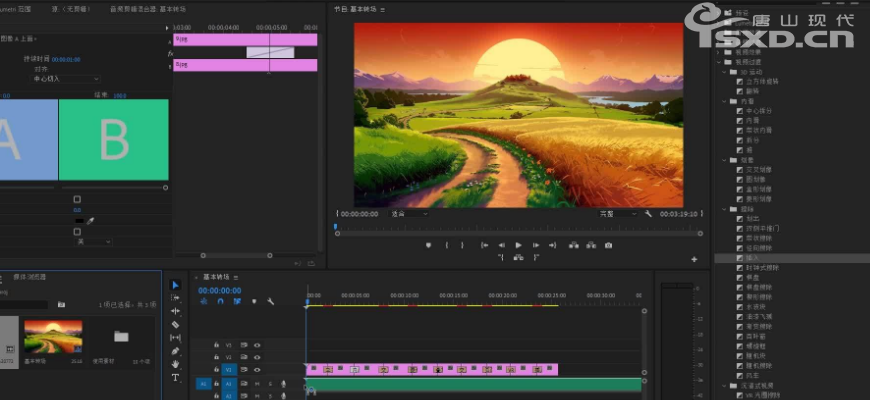The image size is (870, 400).
Task: Toggle lock on track V3
Action: coord(216,345)
